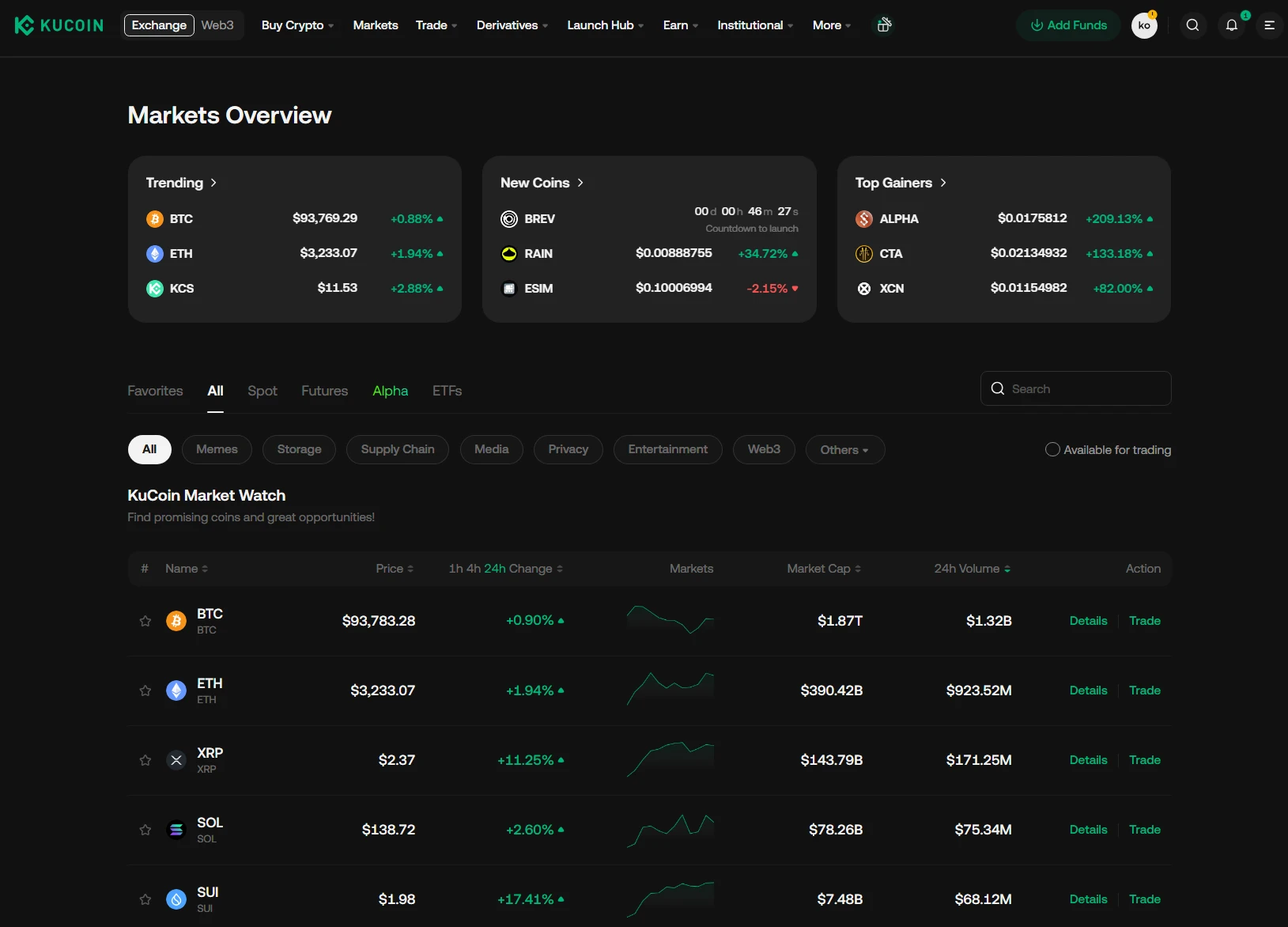Viewport: 1288px width, 927px height.
Task: Switch to the Alpha tab
Action: click(x=391, y=391)
